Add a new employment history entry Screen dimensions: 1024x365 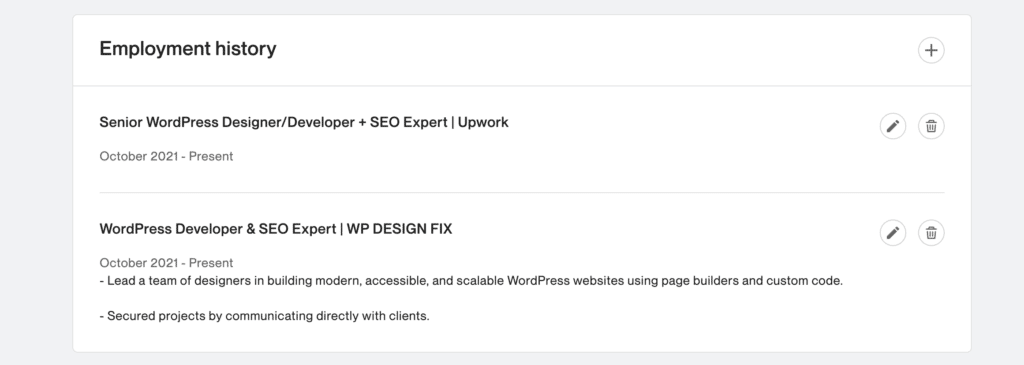(931, 50)
